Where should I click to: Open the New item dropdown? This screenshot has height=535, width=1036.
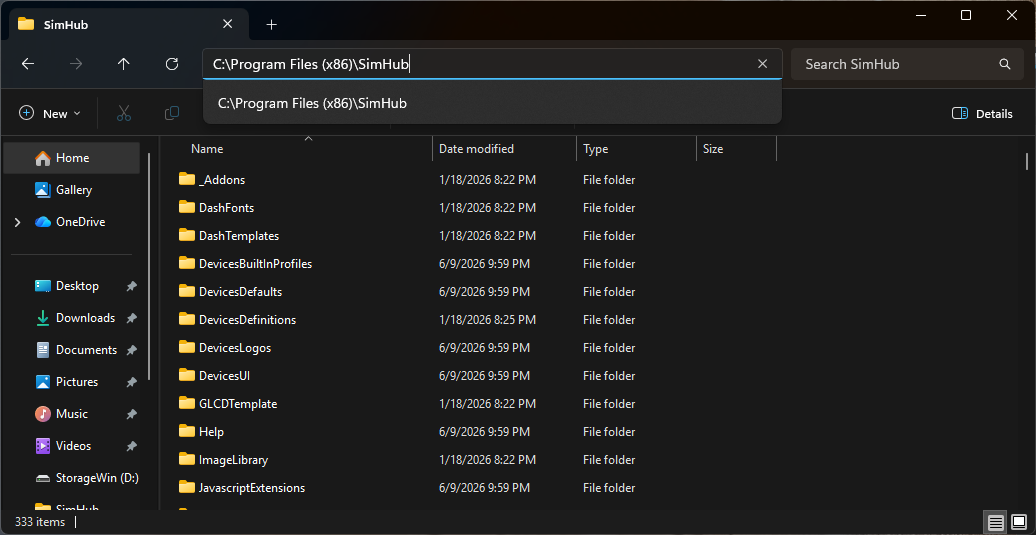(50, 114)
